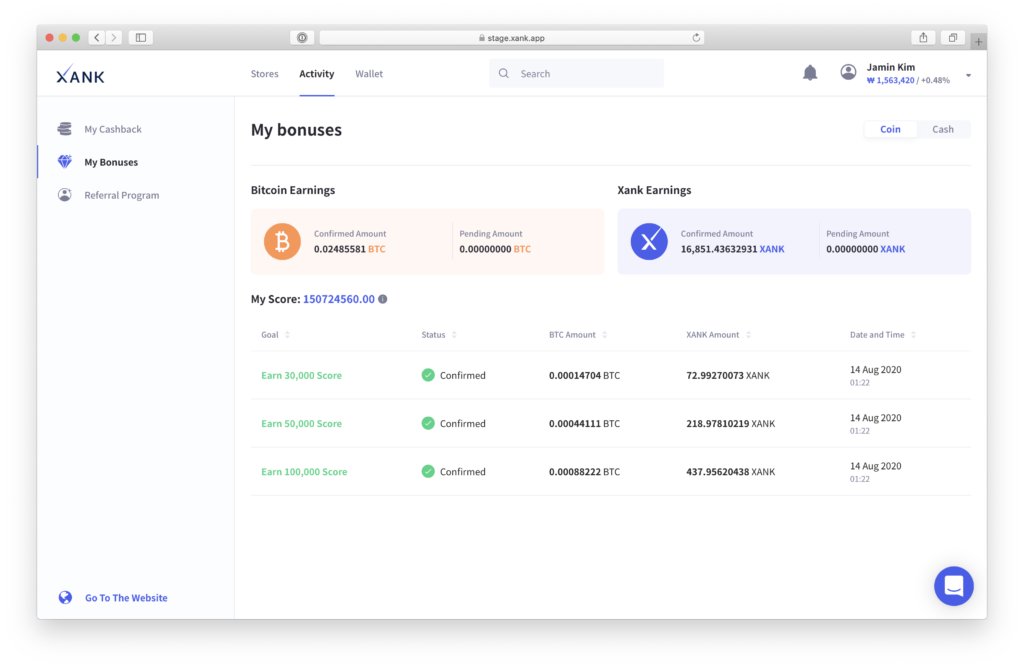Click the Jamin Kim user name
This screenshot has width=1024, height=668.
pyautogui.click(x=891, y=67)
